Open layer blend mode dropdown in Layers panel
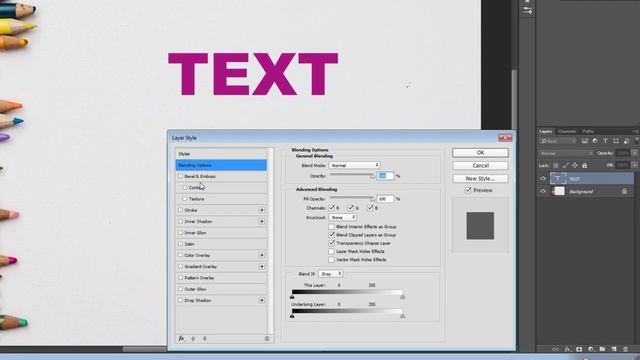 click(x=566, y=153)
